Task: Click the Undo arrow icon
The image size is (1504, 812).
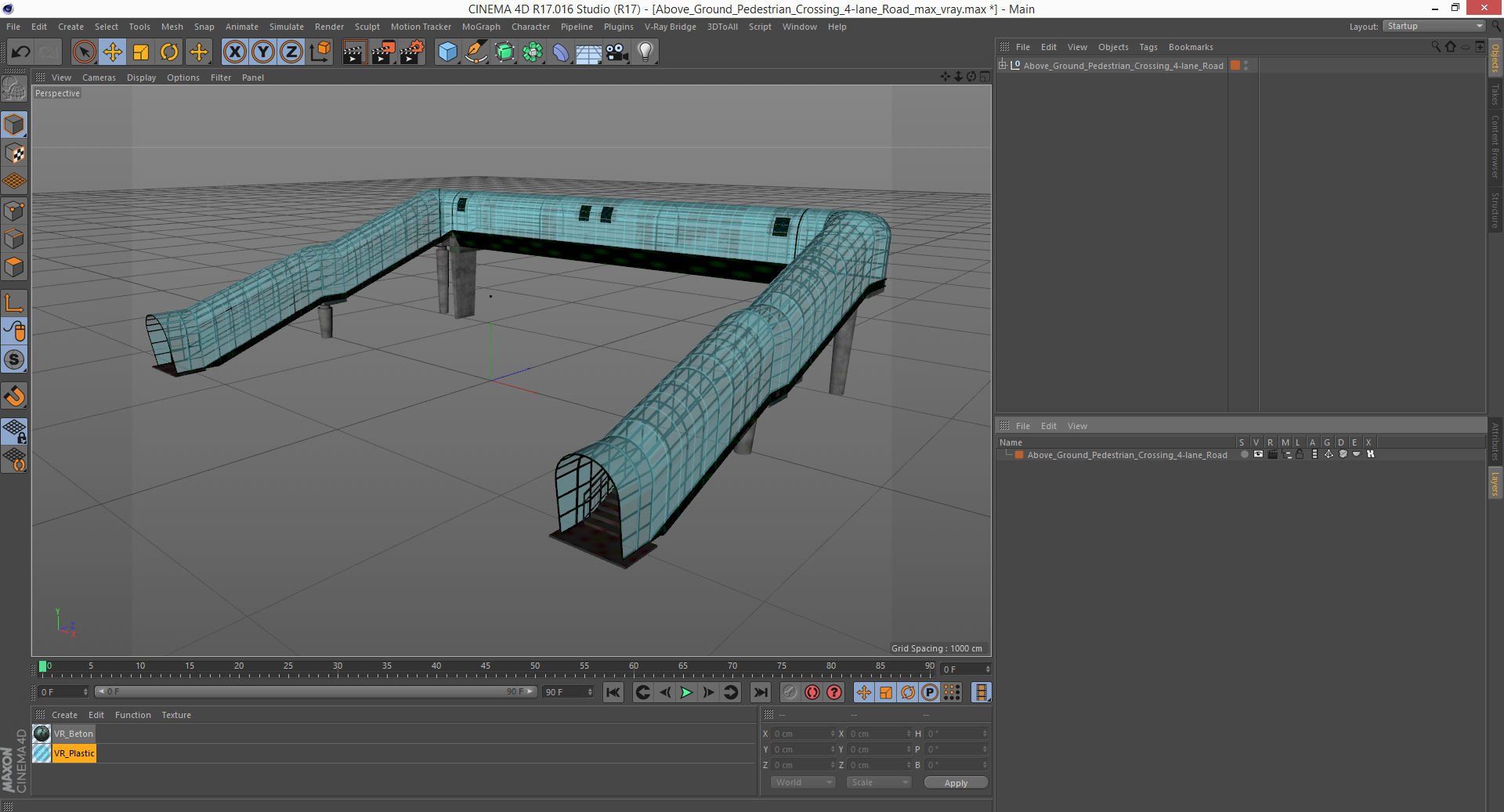Action: 20,52
